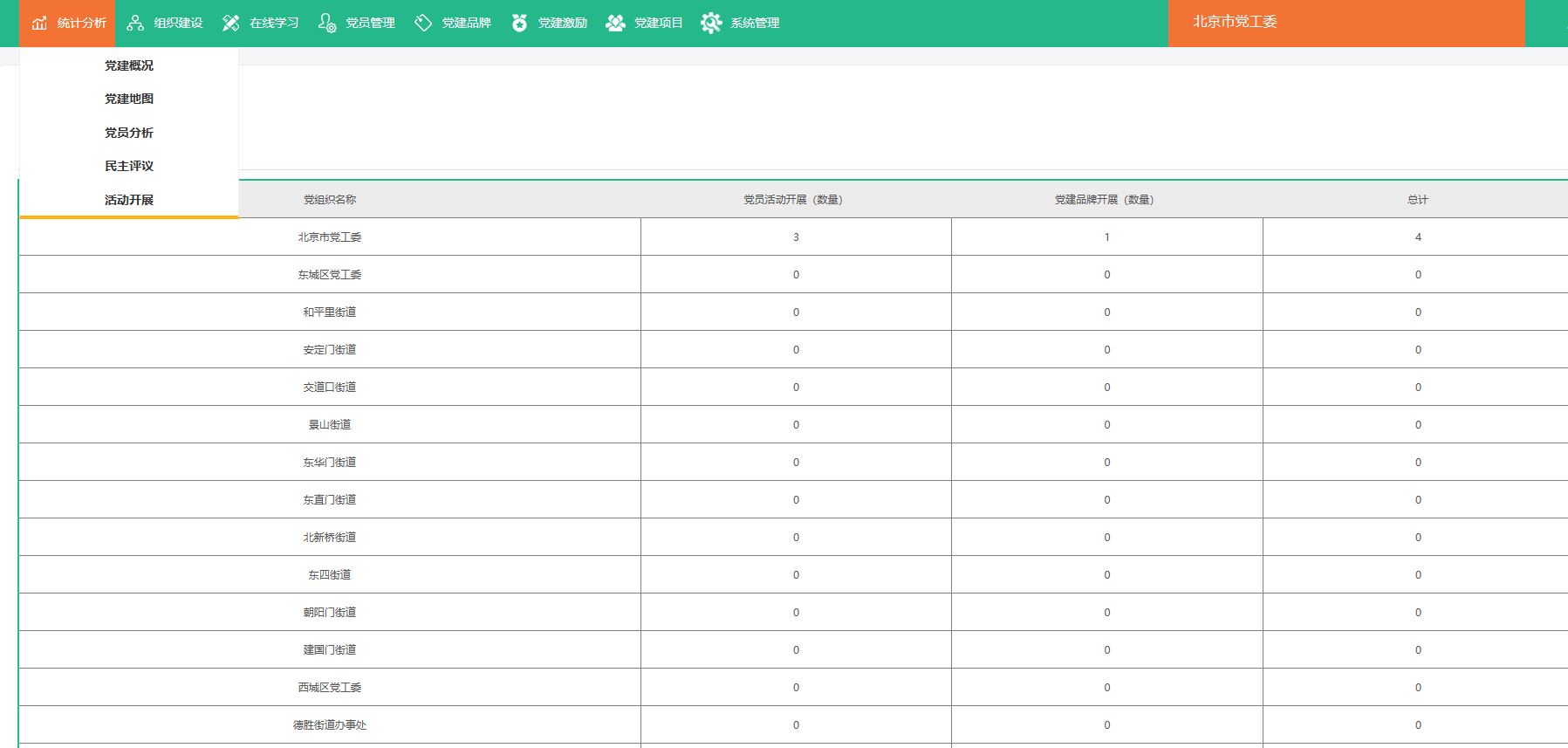
Task: Click the pencil icon beside 在线学习
Action: (231, 23)
